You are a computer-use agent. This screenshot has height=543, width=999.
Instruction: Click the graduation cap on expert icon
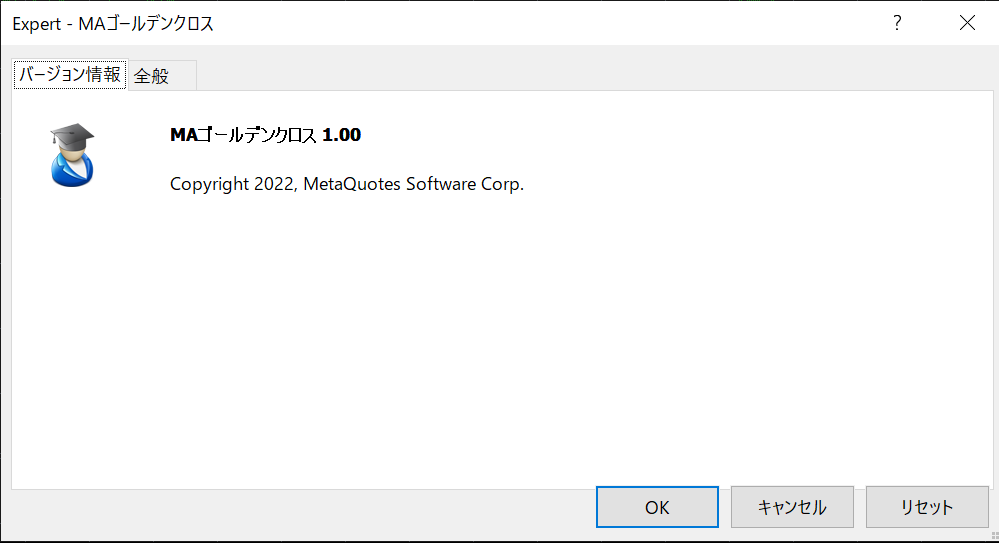click(72, 136)
